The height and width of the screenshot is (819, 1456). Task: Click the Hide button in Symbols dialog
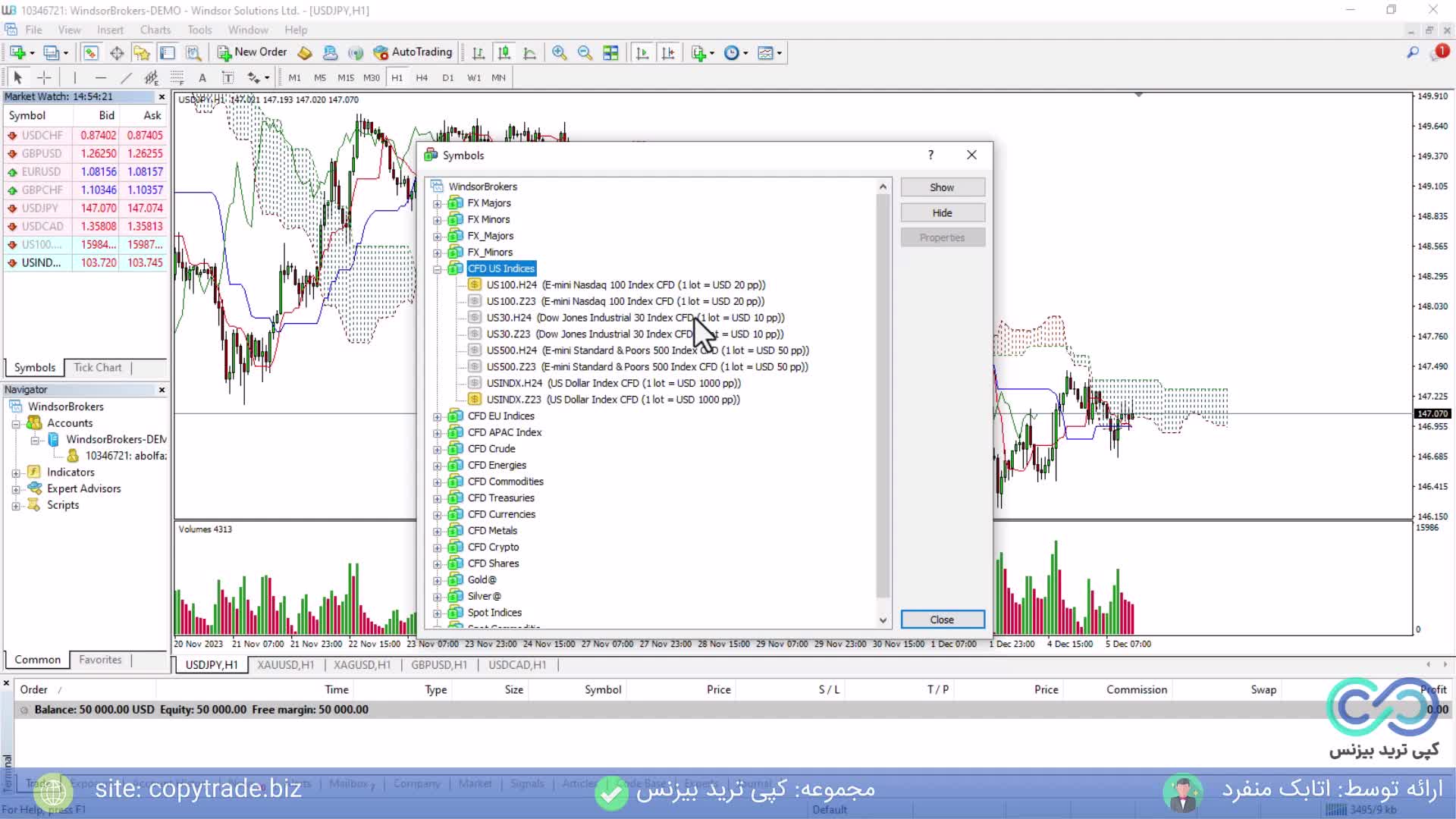coord(942,213)
